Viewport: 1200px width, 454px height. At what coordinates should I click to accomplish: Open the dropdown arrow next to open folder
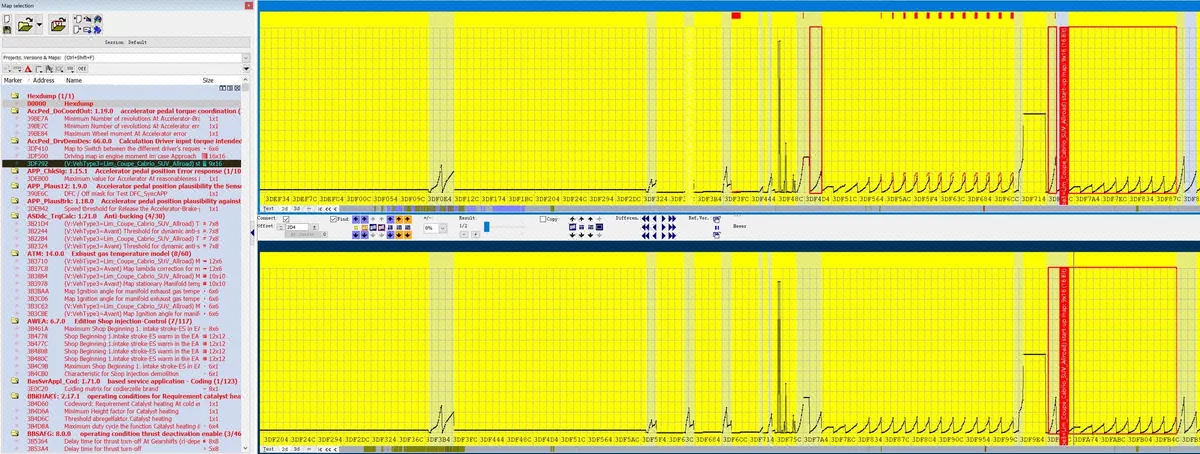pos(39,24)
